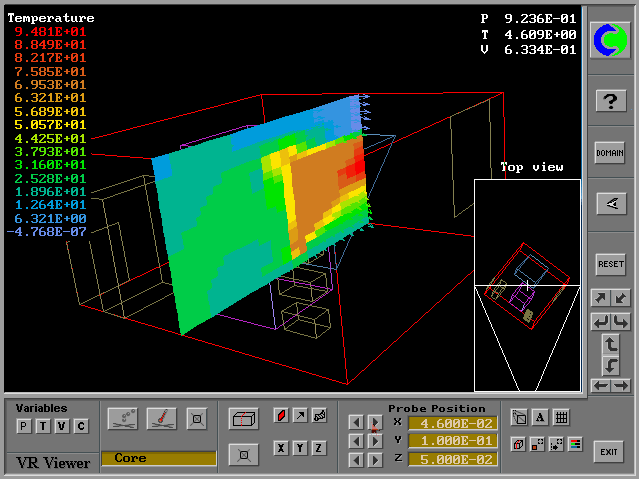Click the red slice plane icon
639x479 pixels.
[x=281, y=416]
